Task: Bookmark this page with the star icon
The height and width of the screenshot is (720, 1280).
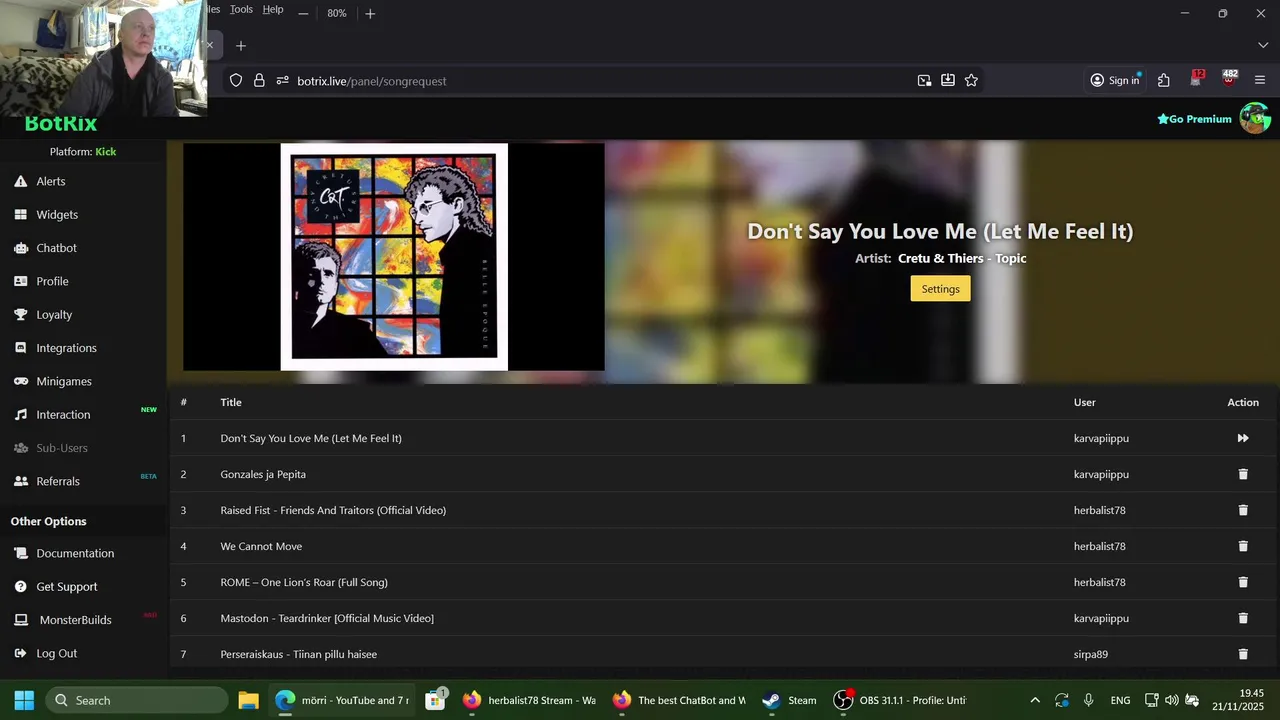Action: tap(971, 81)
